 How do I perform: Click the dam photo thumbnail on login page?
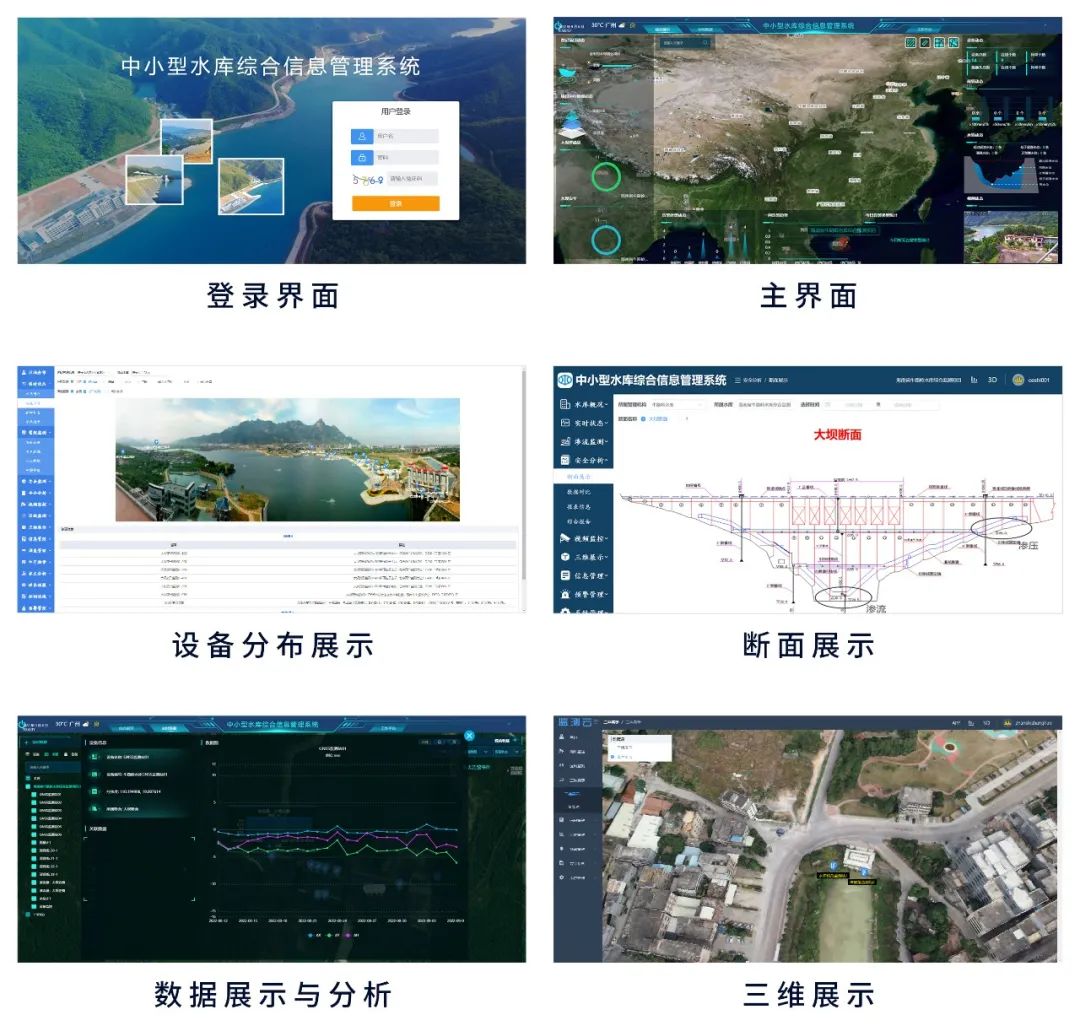coord(154,179)
